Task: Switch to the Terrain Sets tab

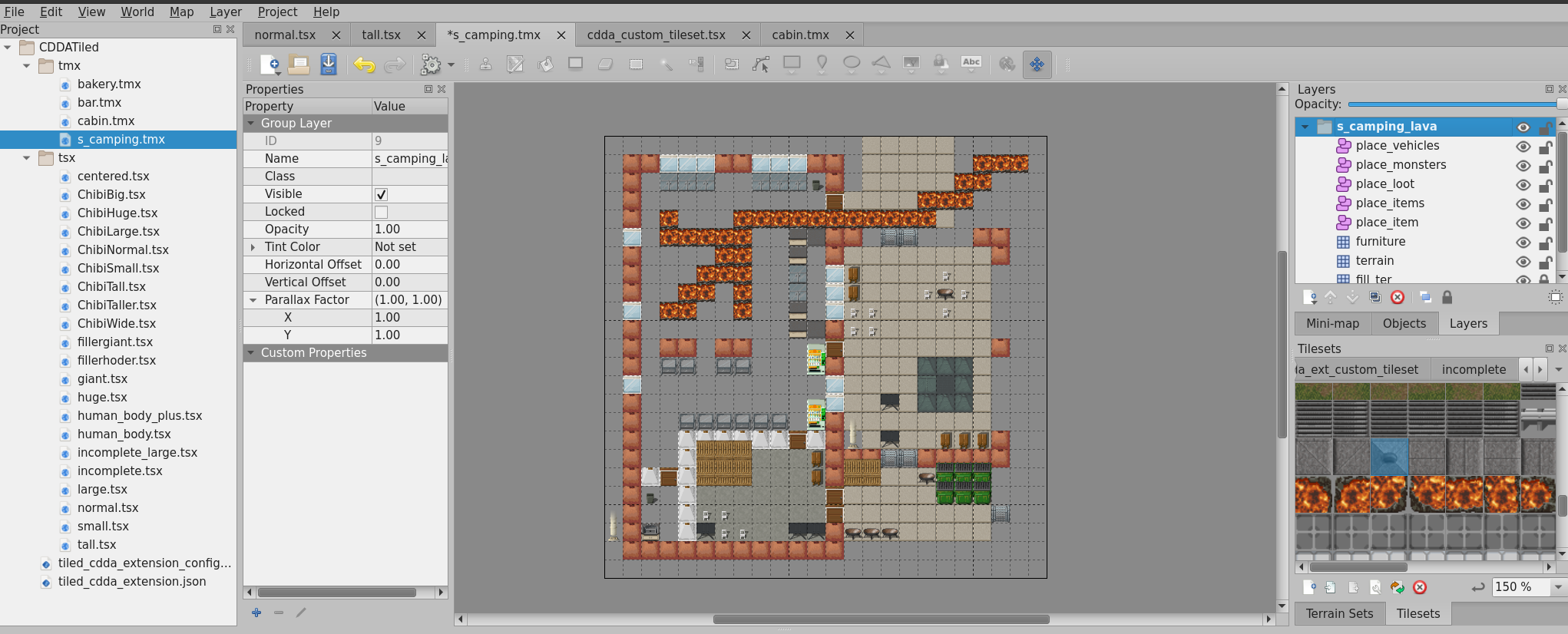Action: [1339, 614]
